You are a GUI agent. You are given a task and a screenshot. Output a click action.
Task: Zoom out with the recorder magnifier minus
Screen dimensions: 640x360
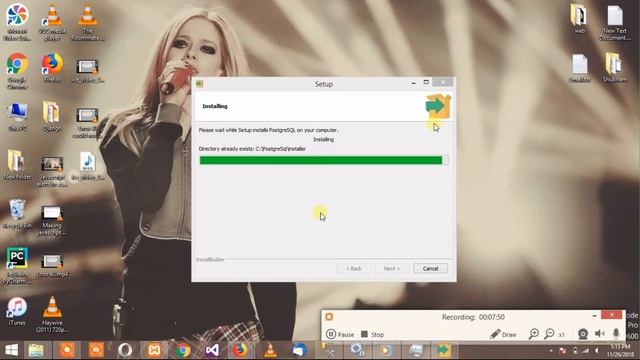(549, 334)
